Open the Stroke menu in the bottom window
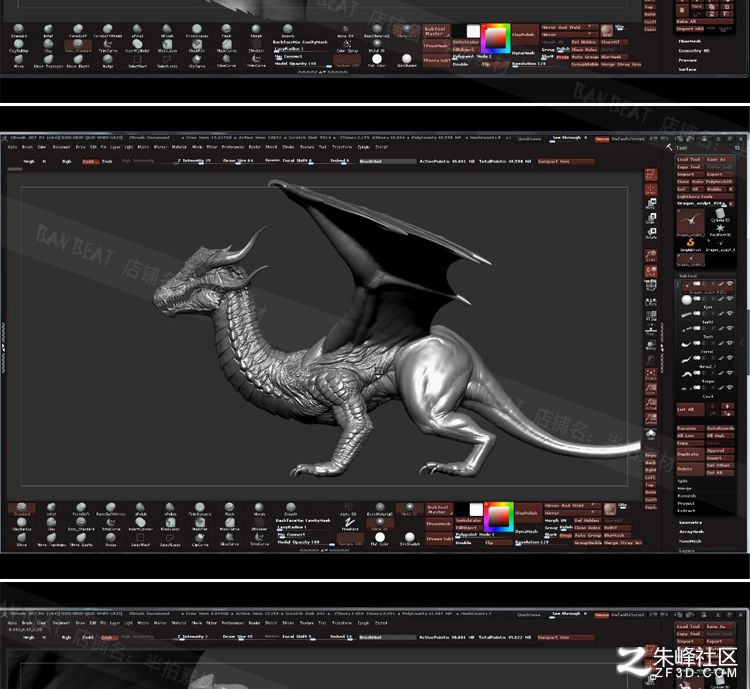The image size is (750, 689). coord(288,623)
